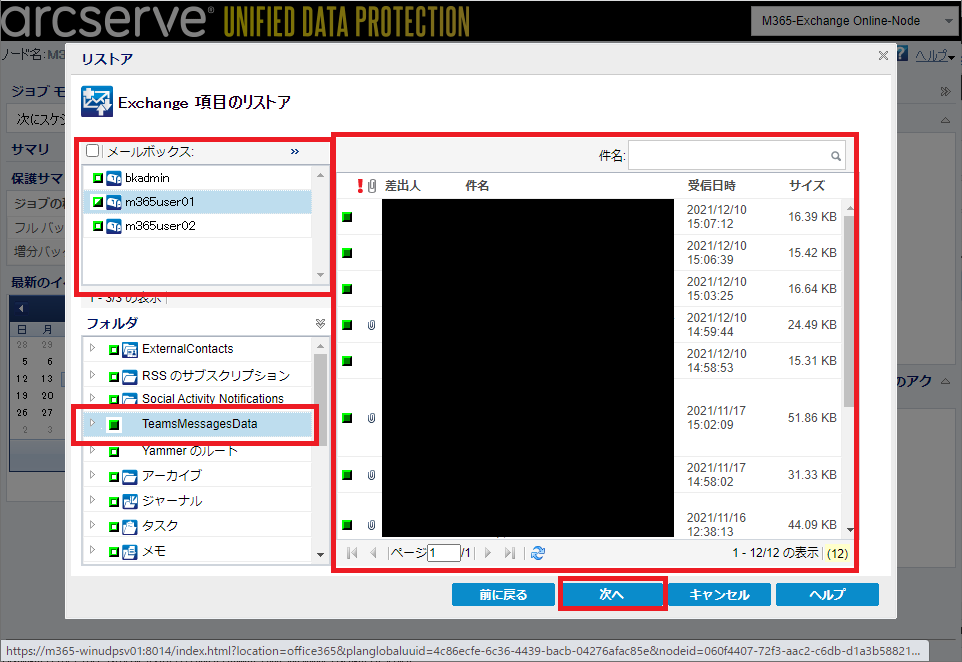Toggle the ExternalContacts folder selection box
The width and height of the screenshot is (962, 662).
114,350
